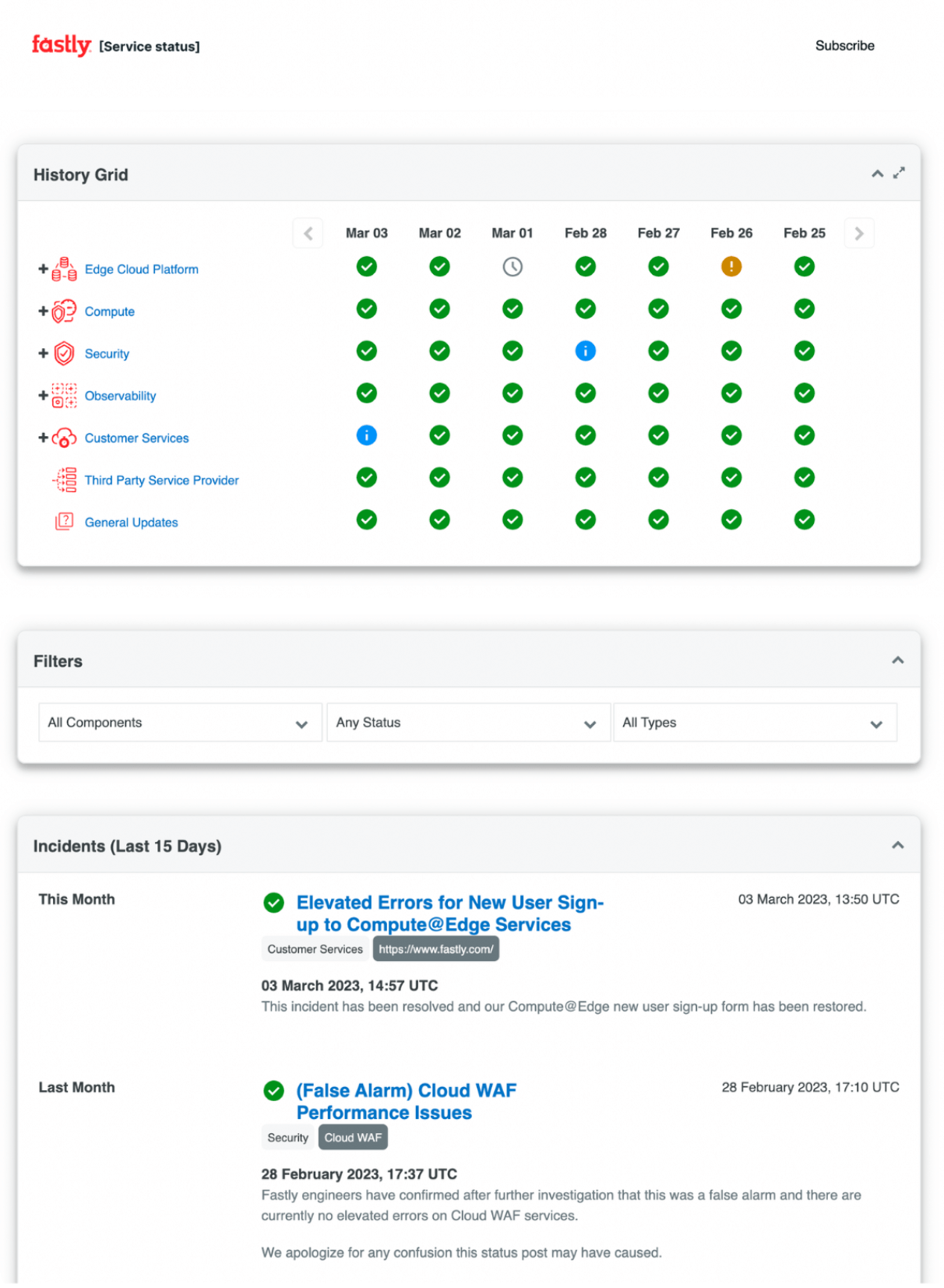
Task: Click the Security shield icon
Action: click(x=65, y=354)
